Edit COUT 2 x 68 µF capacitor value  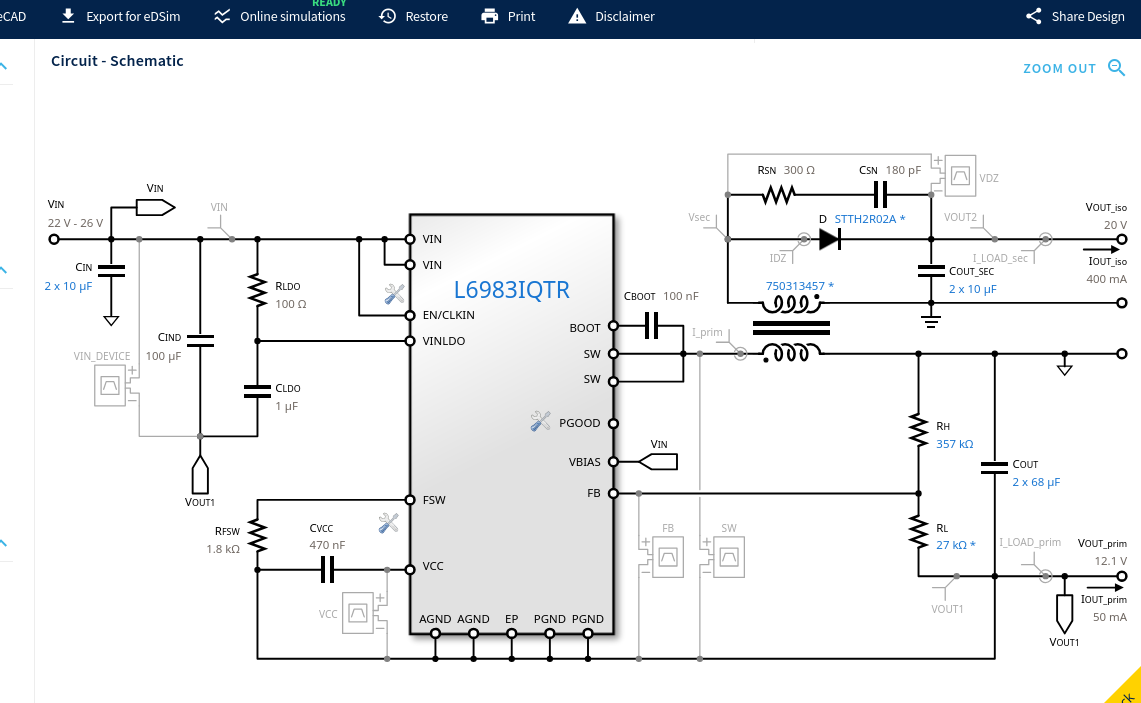point(1035,482)
